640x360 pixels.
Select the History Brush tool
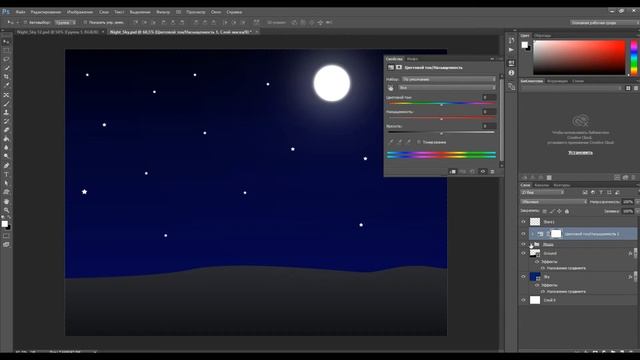click(x=6, y=121)
